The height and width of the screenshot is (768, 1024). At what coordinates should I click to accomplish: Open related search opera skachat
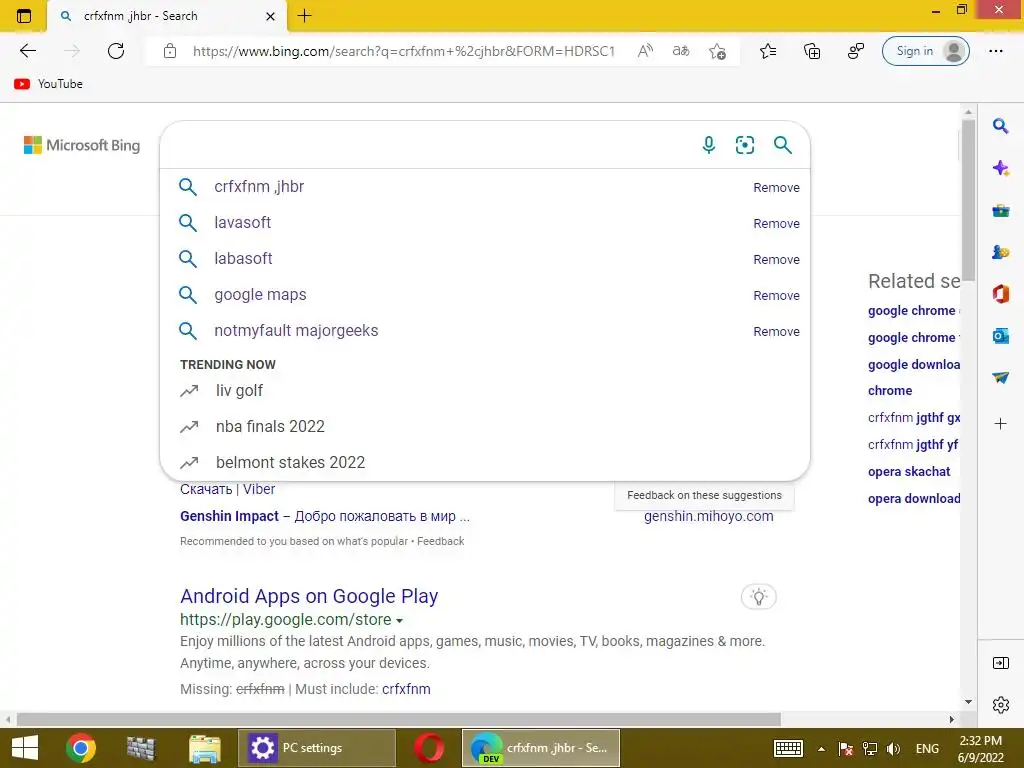tap(909, 472)
